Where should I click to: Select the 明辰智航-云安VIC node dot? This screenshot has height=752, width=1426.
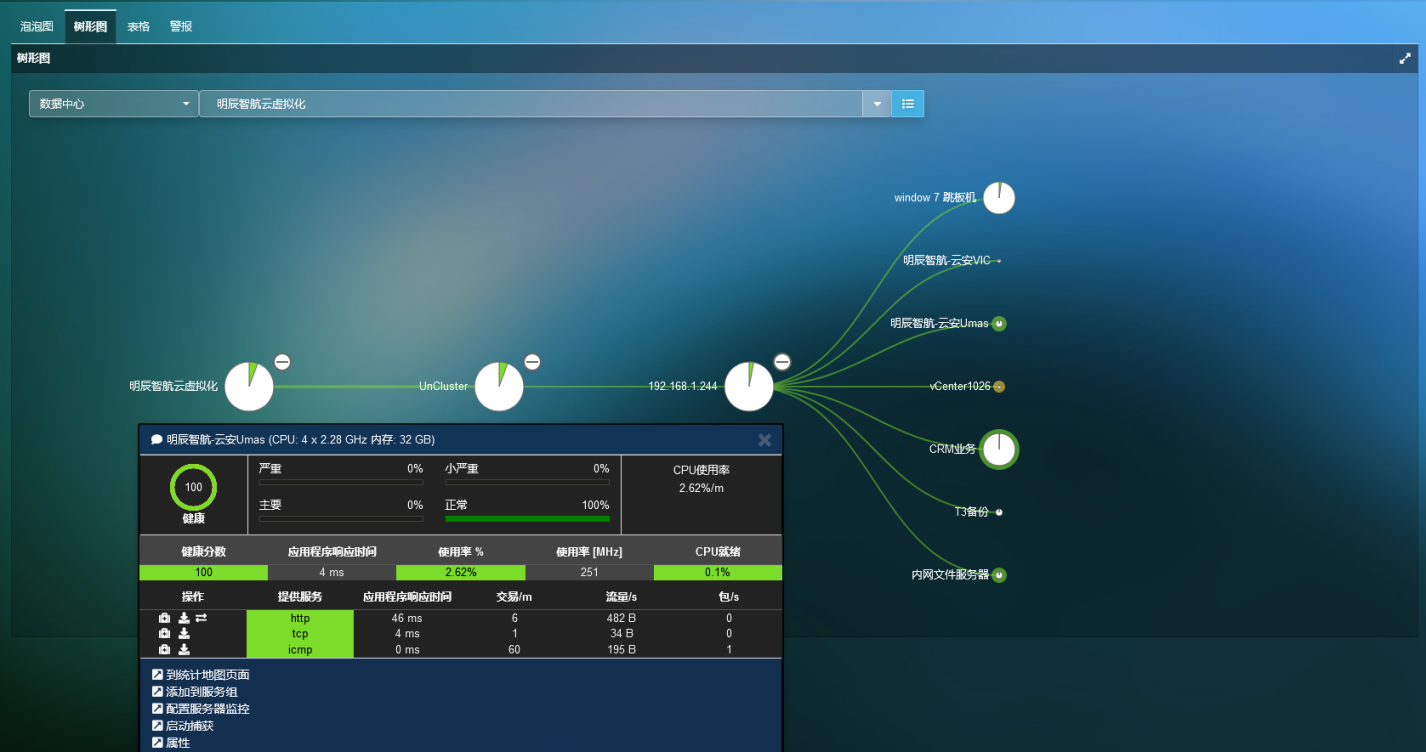tap(998, 261)
